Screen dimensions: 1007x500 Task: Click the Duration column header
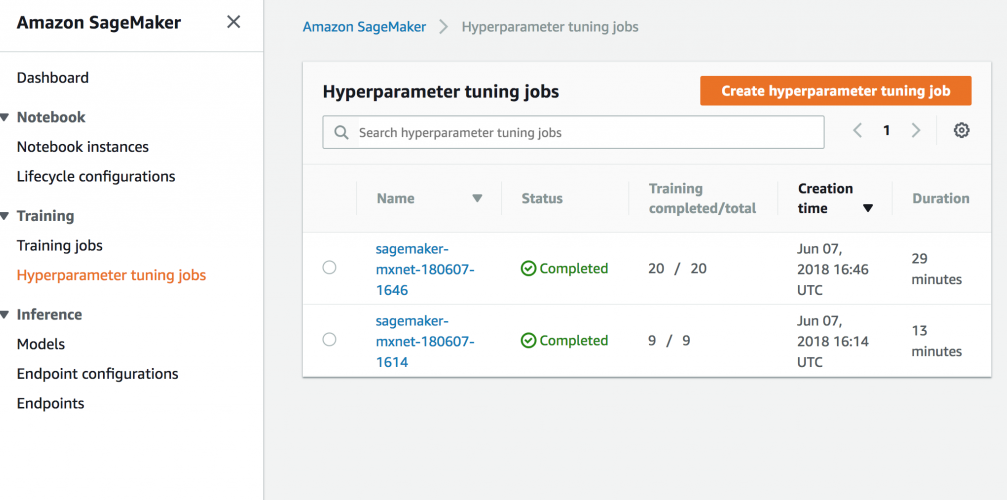point(941,198)
